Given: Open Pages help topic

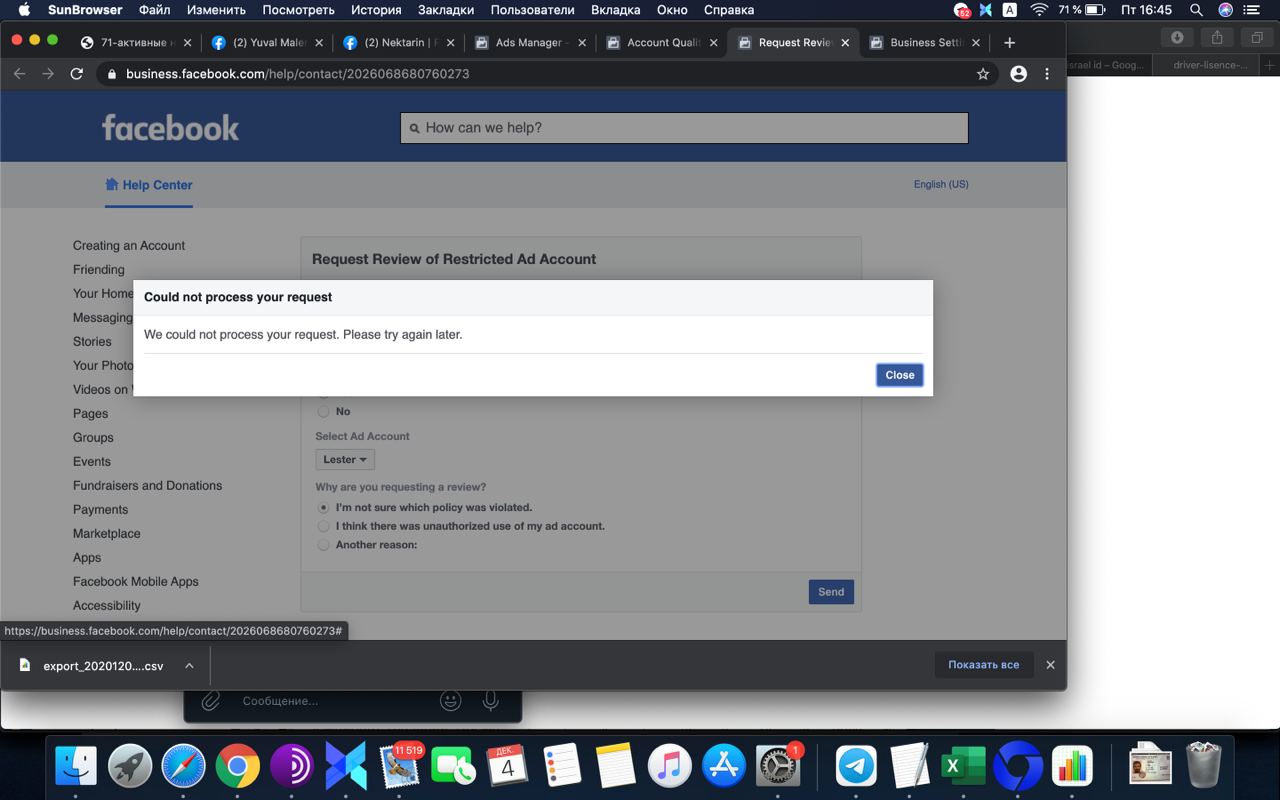Looking at the screenshot, I should click(90, 413).
